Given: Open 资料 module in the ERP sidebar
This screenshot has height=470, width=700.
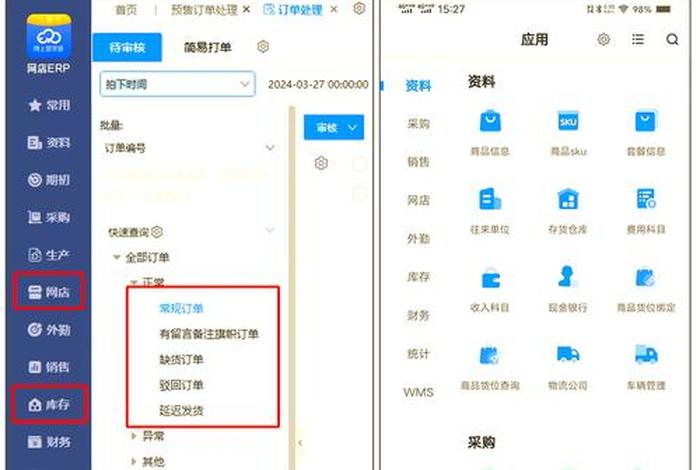Looking at the screenshot, I should click(49, 143).
